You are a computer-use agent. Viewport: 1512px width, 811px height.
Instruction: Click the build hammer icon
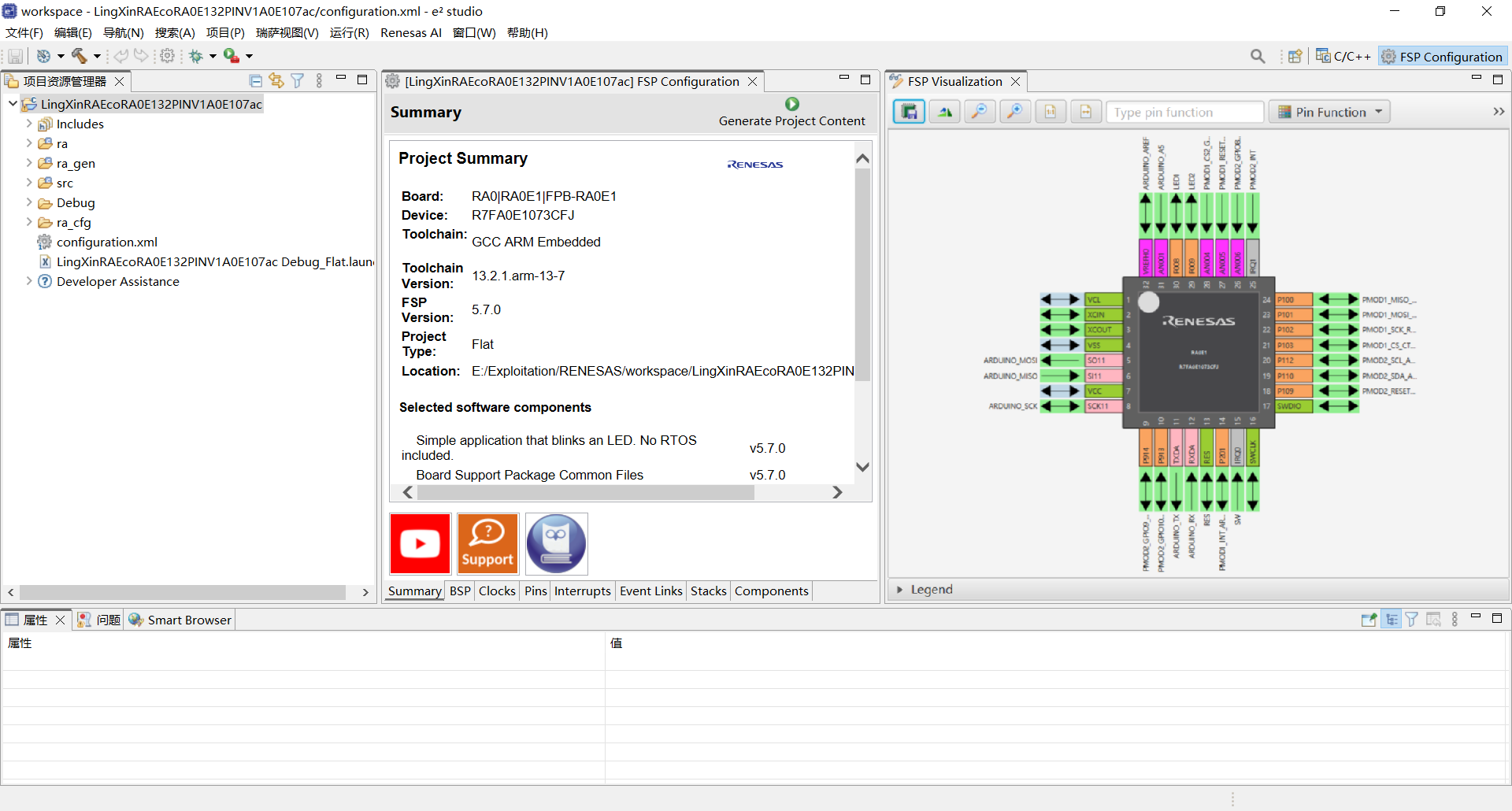click(x=80, y=56)
